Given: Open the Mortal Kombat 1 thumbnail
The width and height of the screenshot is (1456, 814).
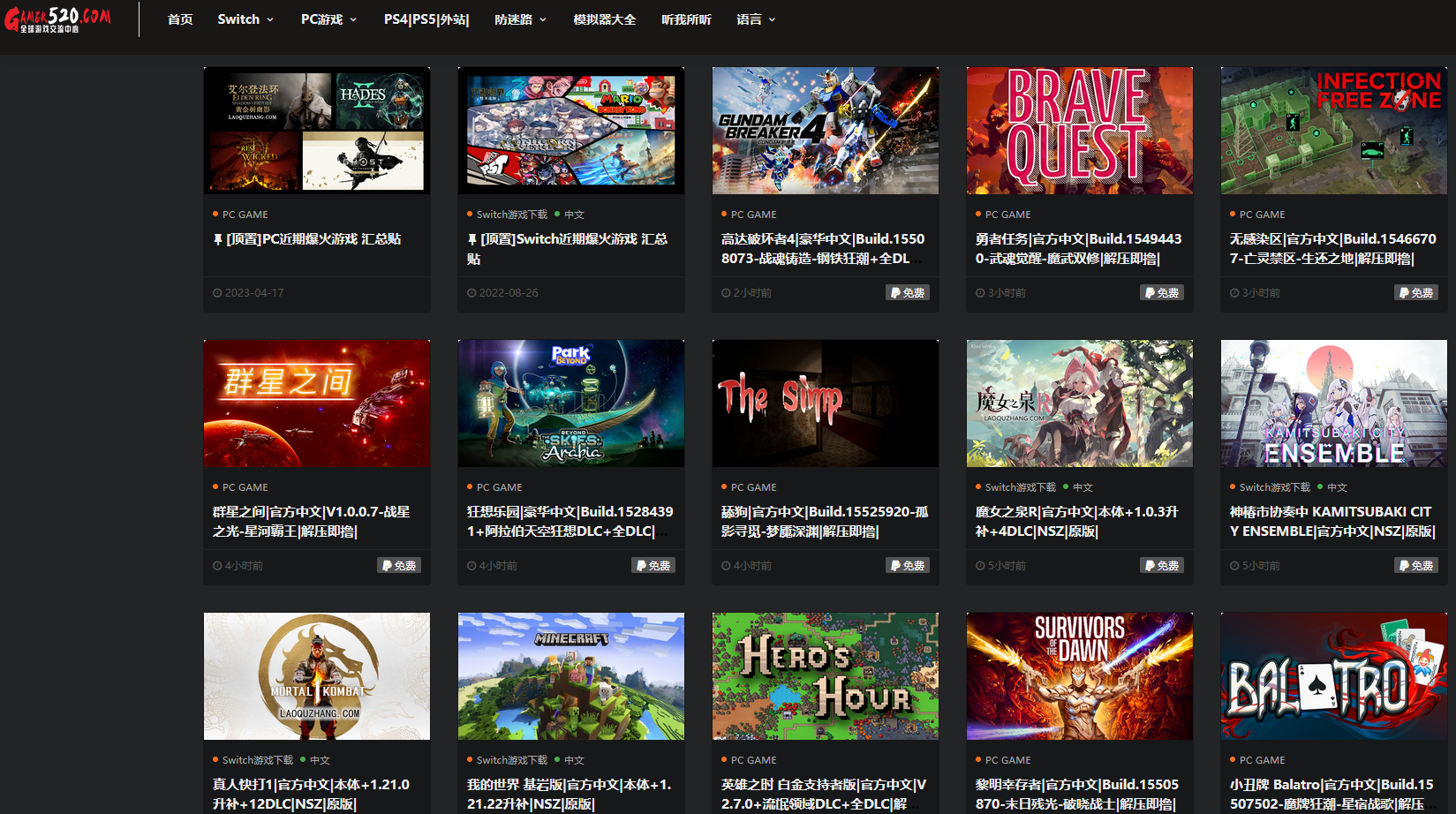Looking at the screenshot, I should [317, 676].
